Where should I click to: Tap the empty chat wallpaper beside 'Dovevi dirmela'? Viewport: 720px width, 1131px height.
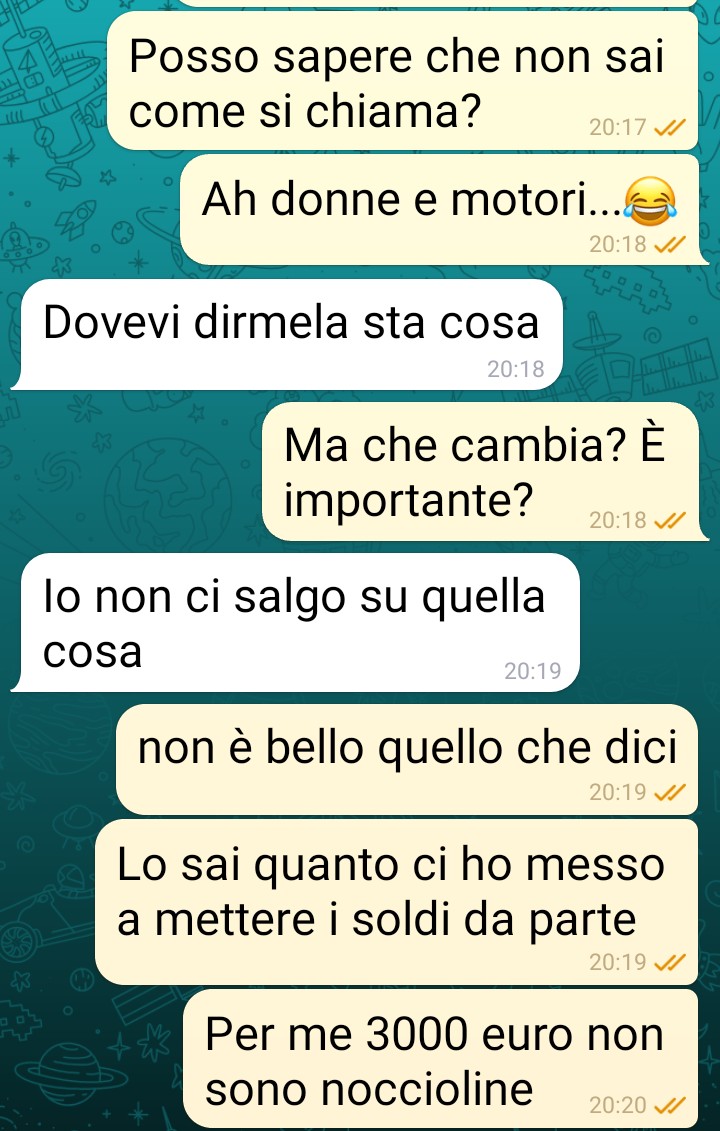coord(638,335)
